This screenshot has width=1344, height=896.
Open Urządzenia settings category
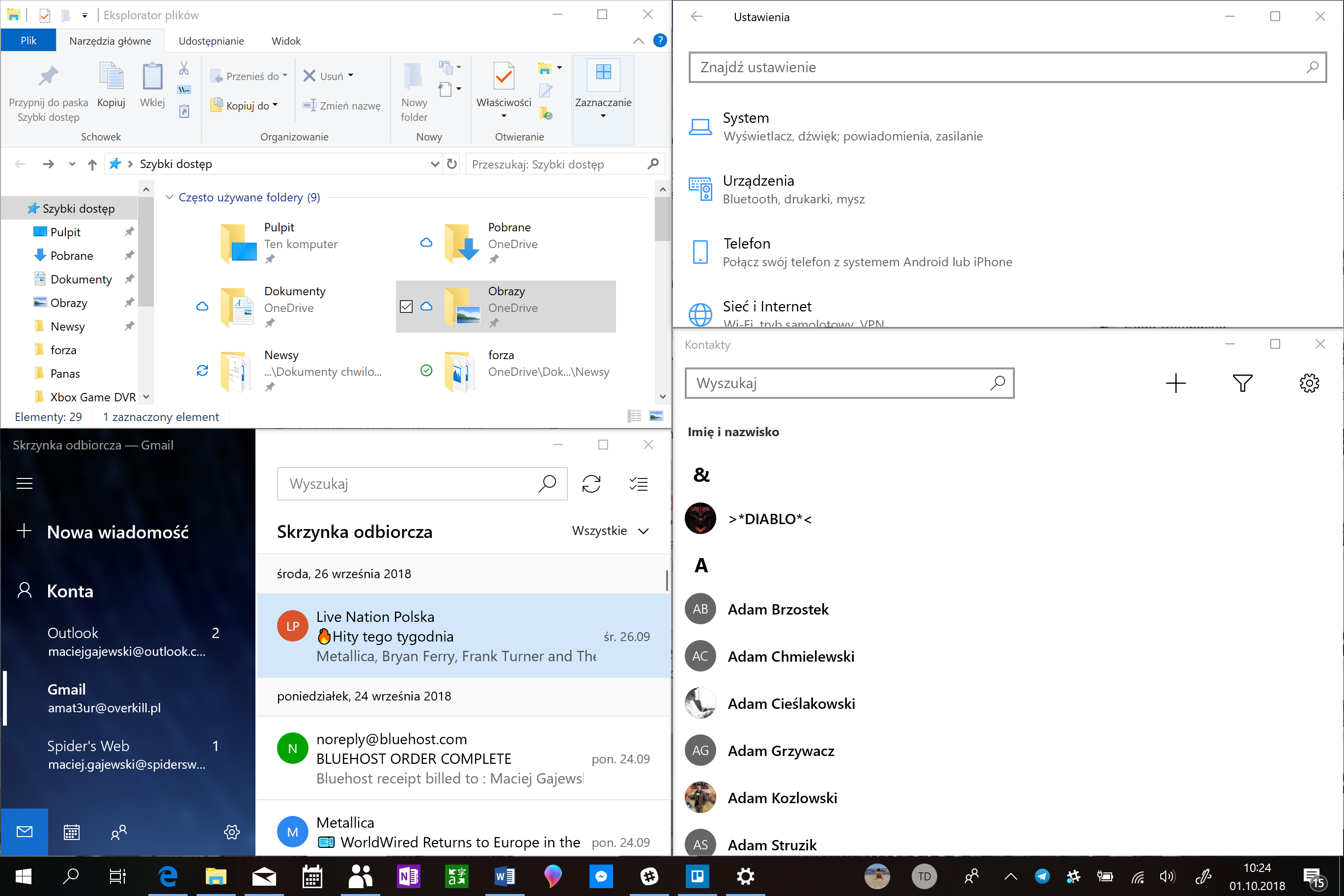click(776, 189)
